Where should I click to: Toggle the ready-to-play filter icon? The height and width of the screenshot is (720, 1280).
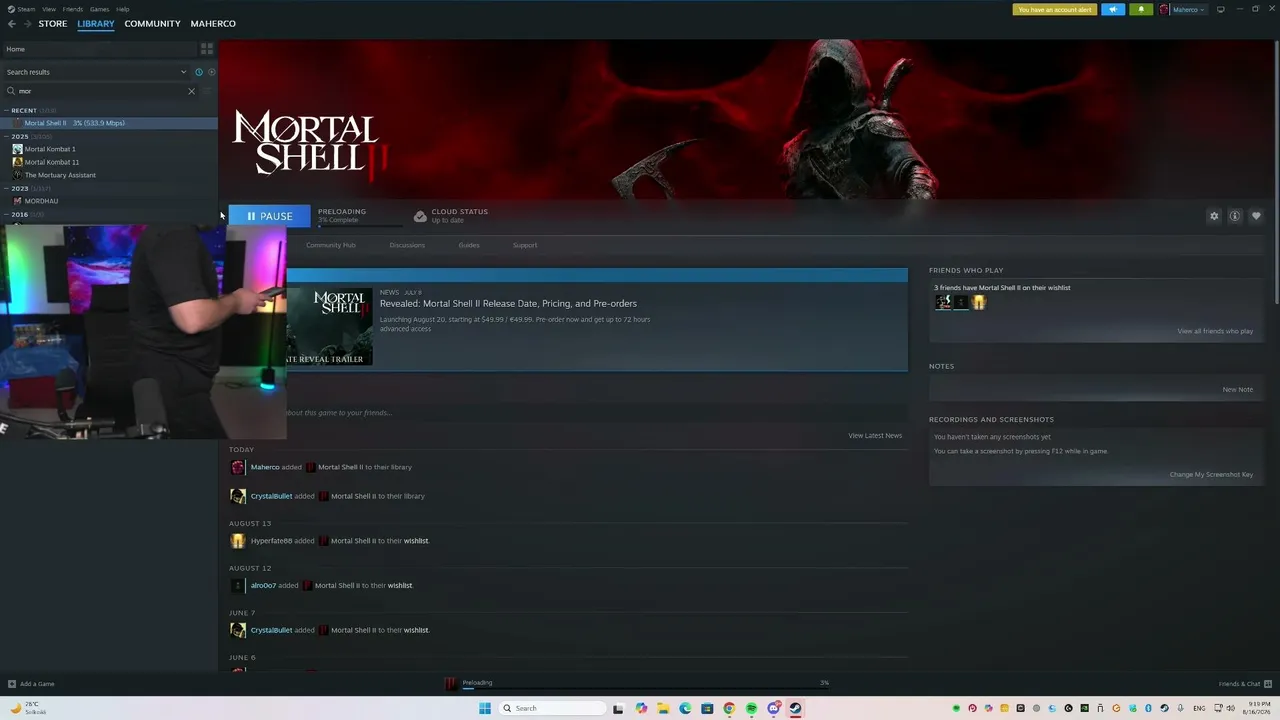(211, 72)
